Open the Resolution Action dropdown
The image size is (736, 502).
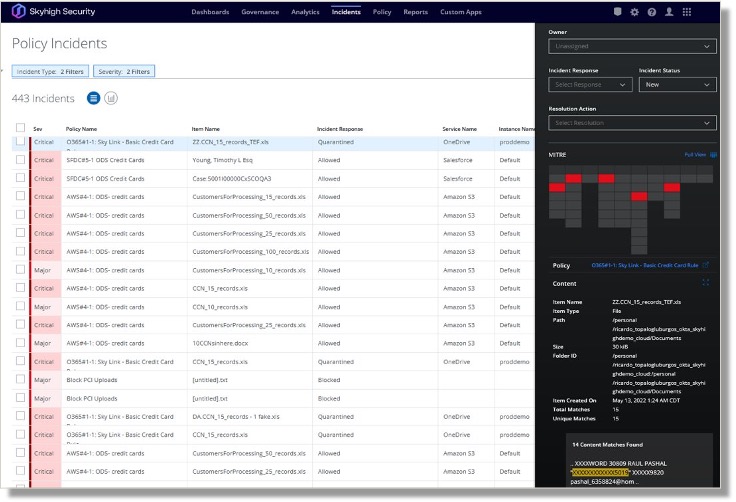click(632, 123)
